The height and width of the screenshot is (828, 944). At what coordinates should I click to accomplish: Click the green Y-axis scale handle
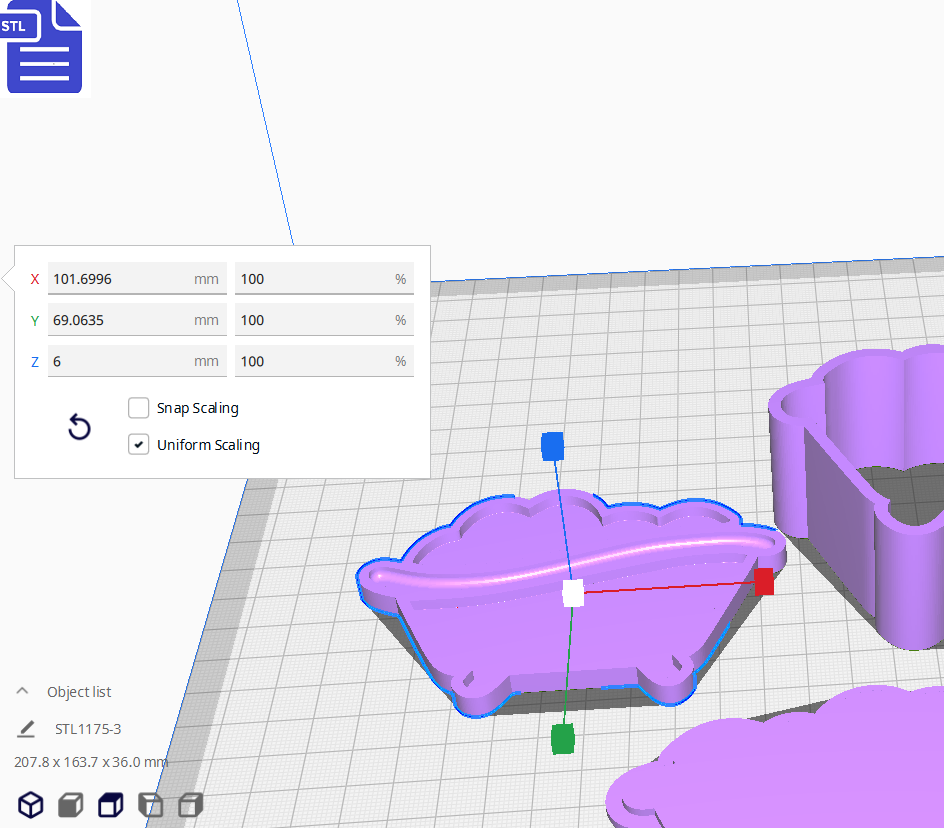[563, 739]
